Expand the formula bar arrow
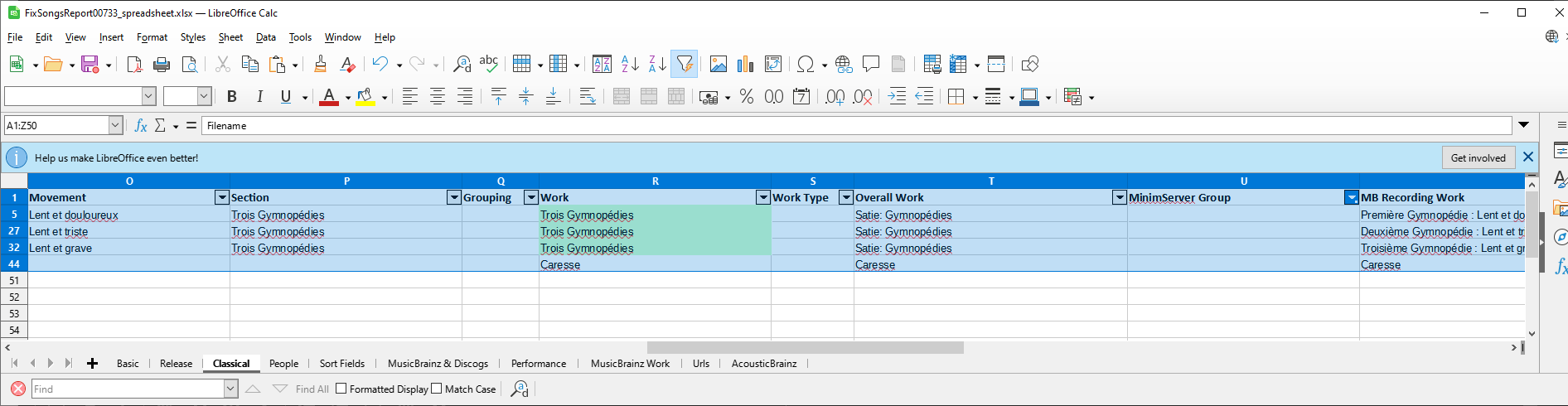Image resolution: width=1568 pixels, height=406 pixels. click(x=1523, y=125)
